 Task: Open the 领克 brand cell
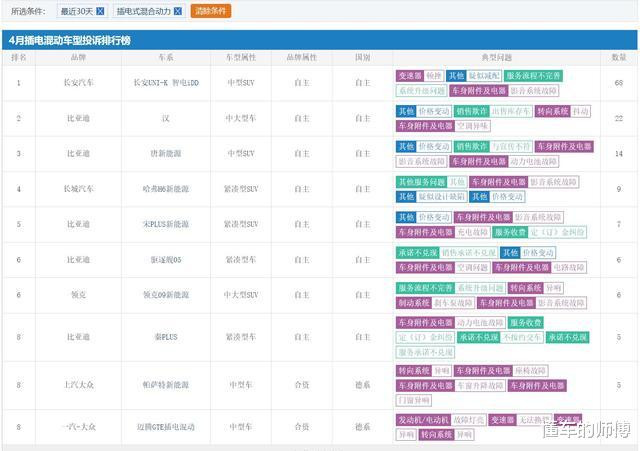(78, 295)
